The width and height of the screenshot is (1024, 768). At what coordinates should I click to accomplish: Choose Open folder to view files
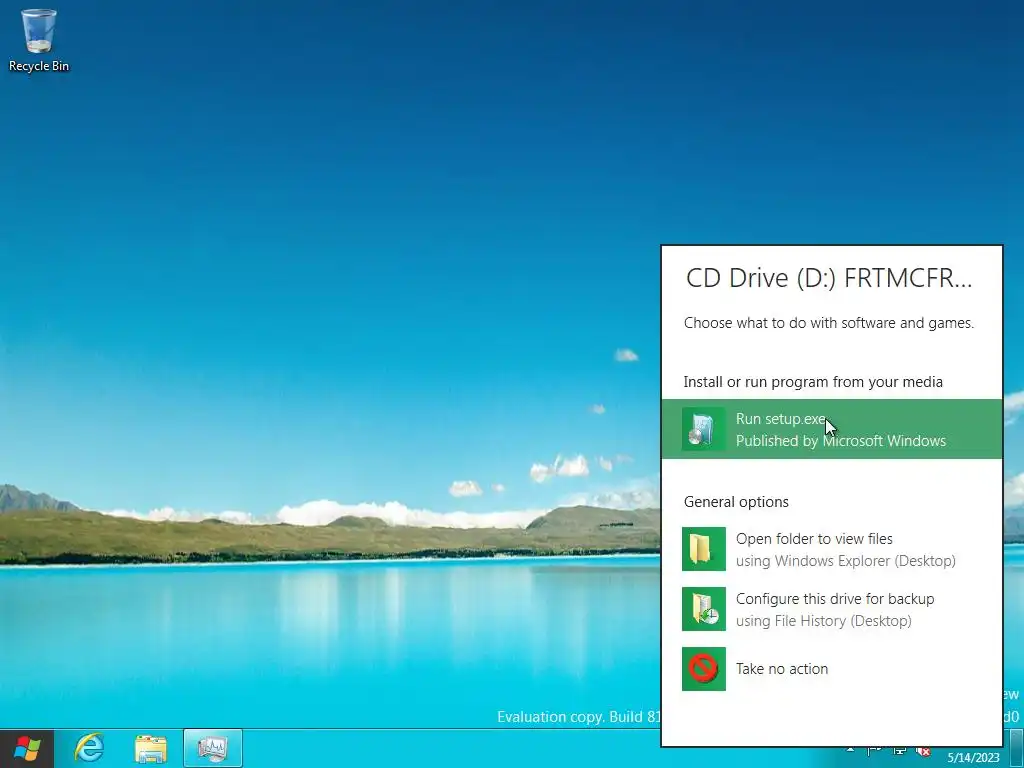[x=831, y=549]
